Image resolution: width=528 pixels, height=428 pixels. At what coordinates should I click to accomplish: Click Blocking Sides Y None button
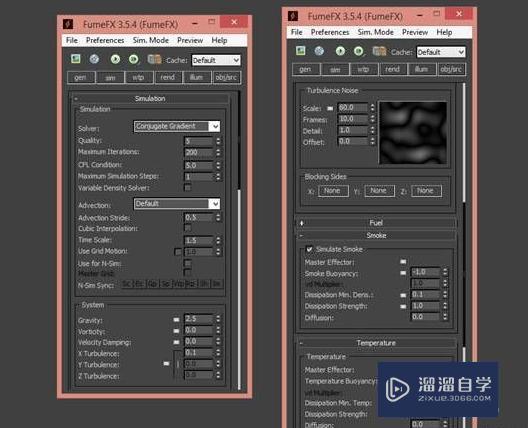point(379,191)
